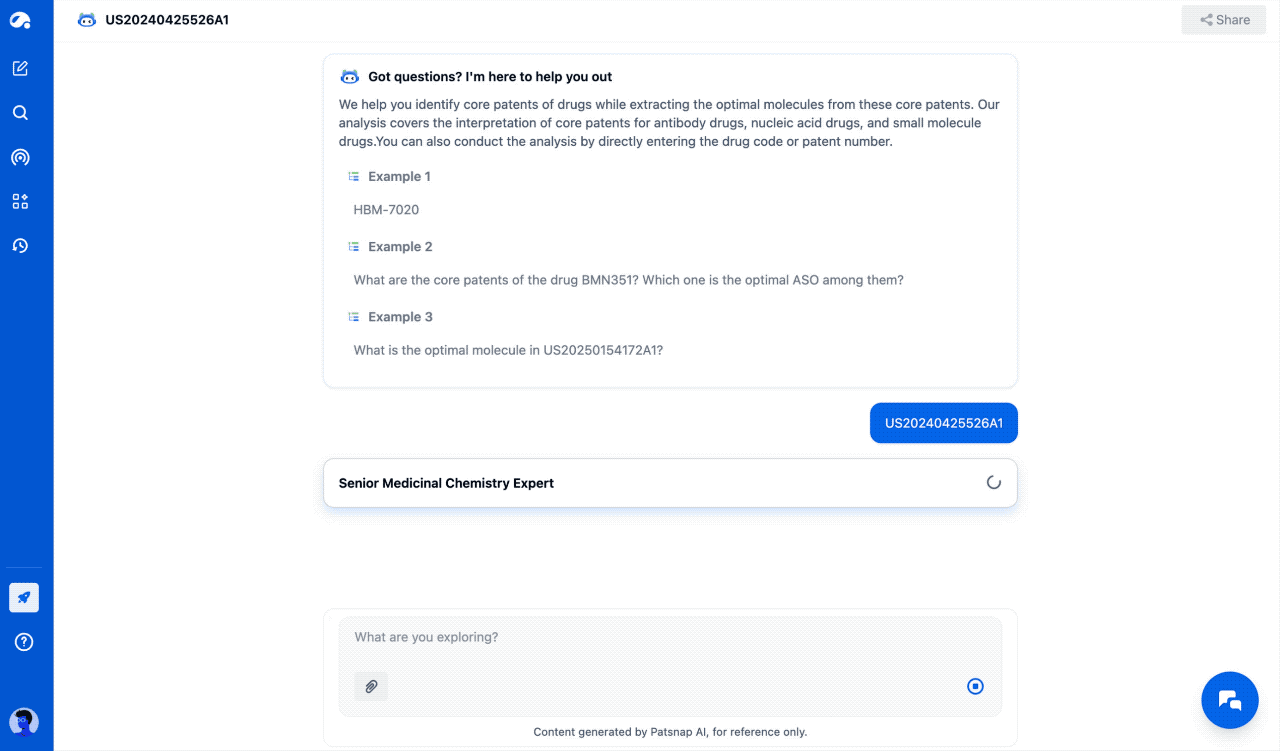This screenshot has height=751, width=1280.
Task: Select the BMN351 core patents example
Action: pos(628,280)
